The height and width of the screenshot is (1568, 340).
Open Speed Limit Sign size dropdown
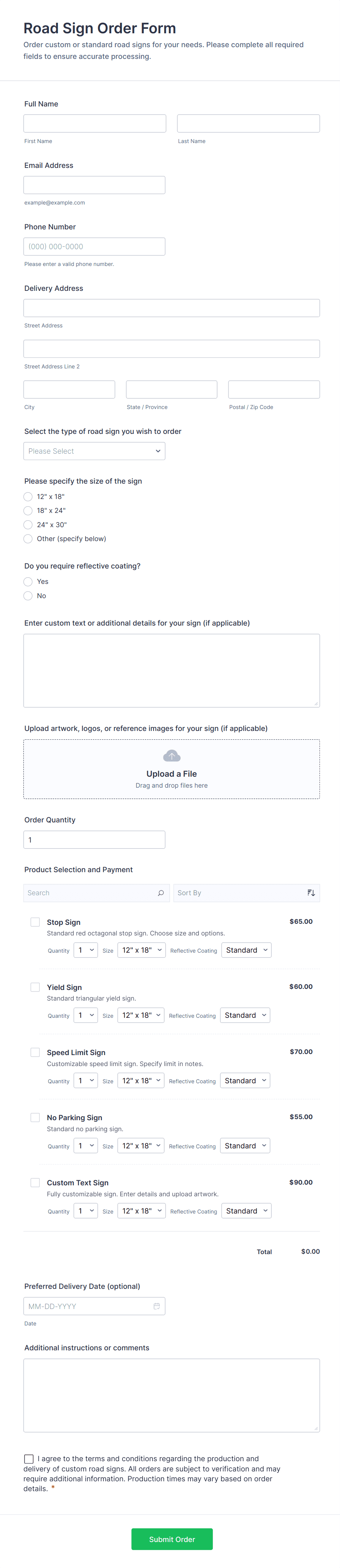[141, 1080]
